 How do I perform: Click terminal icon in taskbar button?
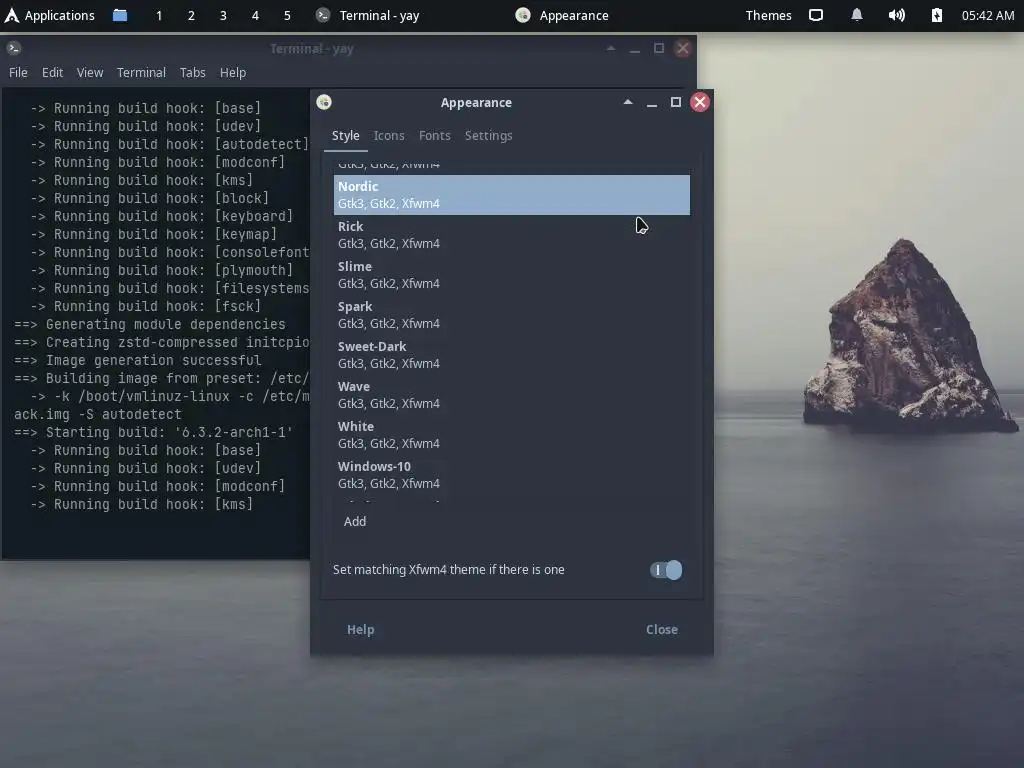(x=323, y=15)
